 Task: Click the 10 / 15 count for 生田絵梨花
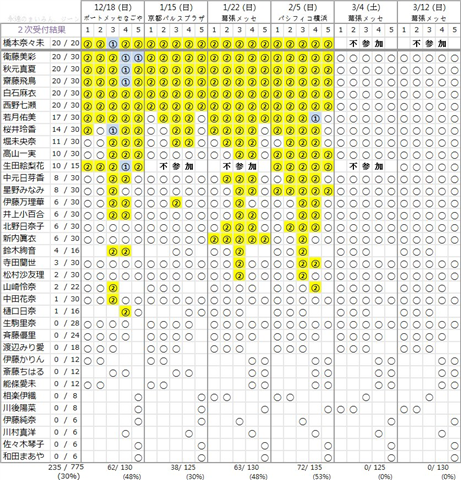click(66, 166)
